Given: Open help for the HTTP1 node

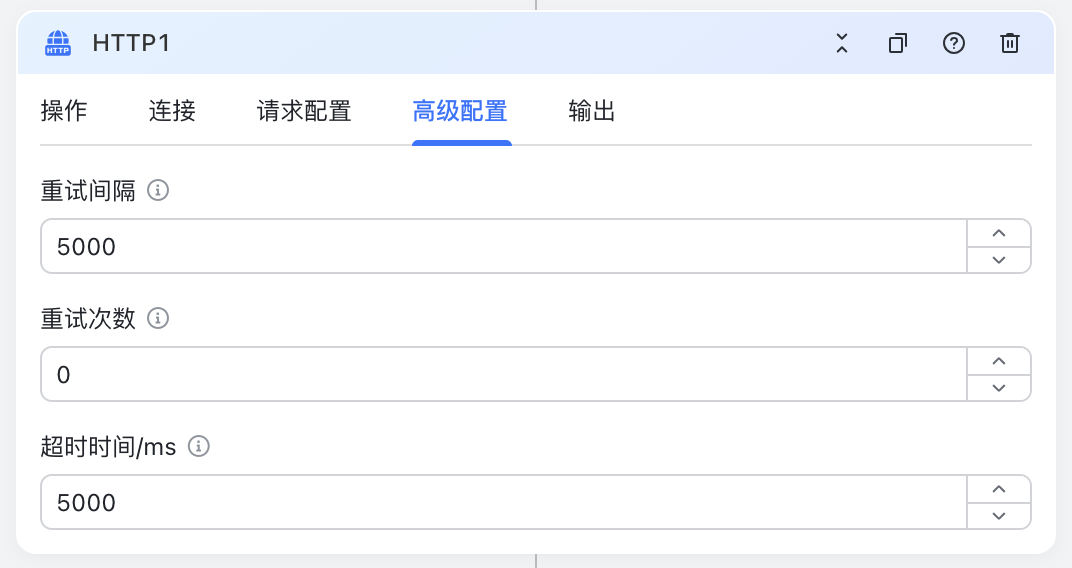Looking at the screenshot, I should tap(954, 43).
